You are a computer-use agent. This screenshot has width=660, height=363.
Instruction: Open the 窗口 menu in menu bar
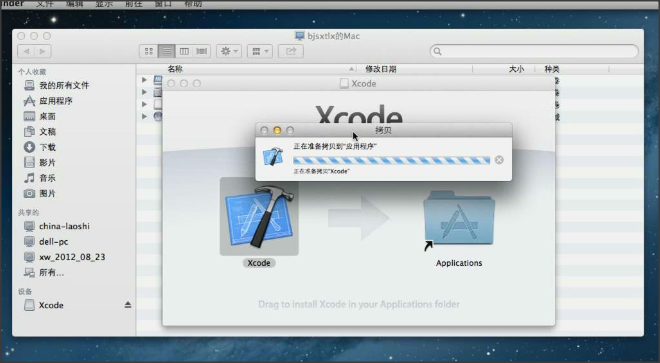[x=163, y=4]
